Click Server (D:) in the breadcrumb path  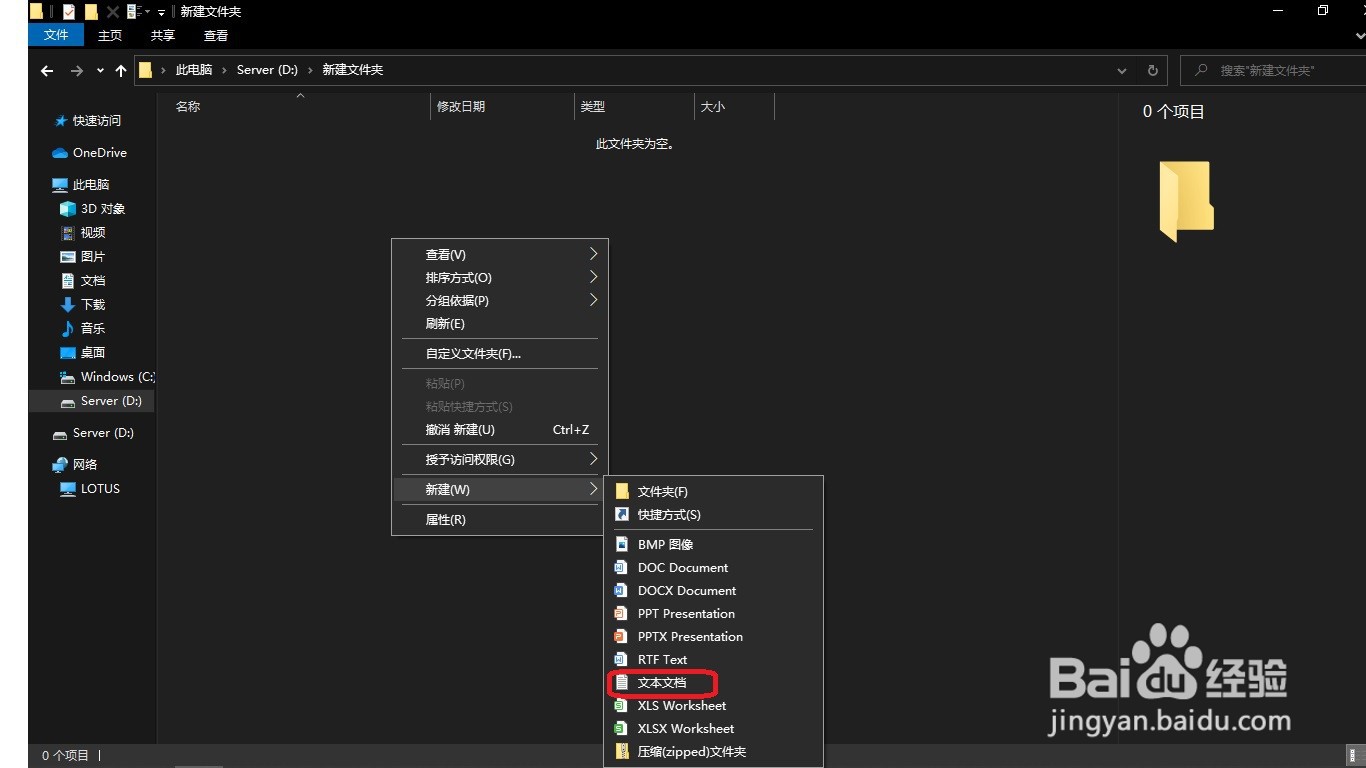tap(266, 70)
